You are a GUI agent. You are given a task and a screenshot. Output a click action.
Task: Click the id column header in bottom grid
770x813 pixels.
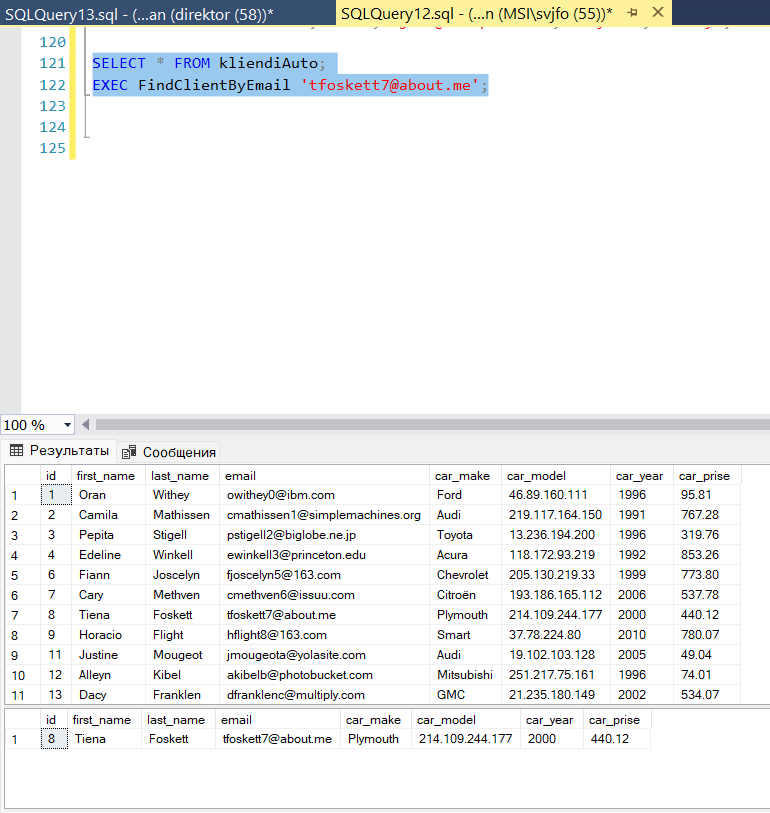54,720
